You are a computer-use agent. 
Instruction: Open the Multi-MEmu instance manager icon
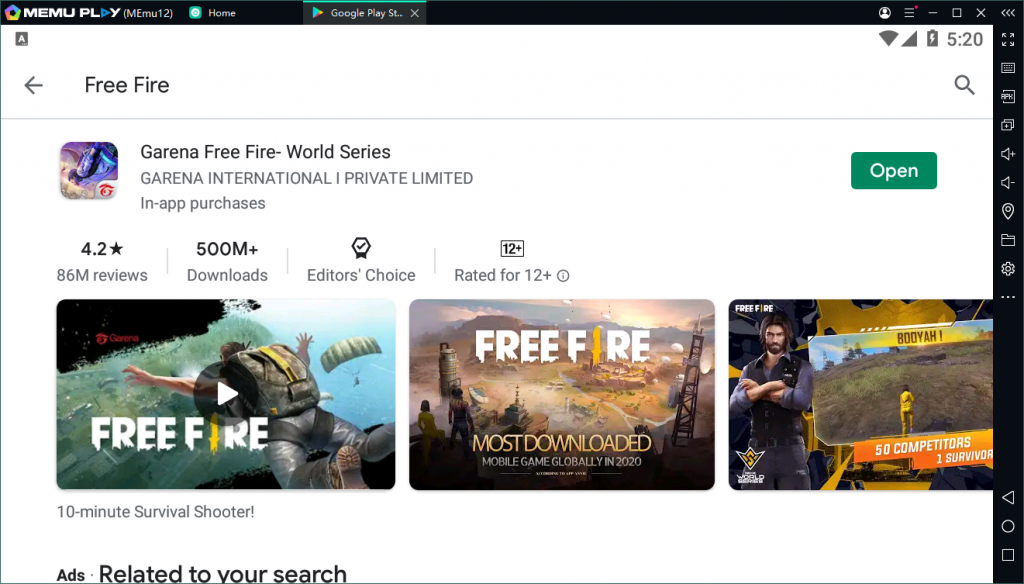(1008, 124)
